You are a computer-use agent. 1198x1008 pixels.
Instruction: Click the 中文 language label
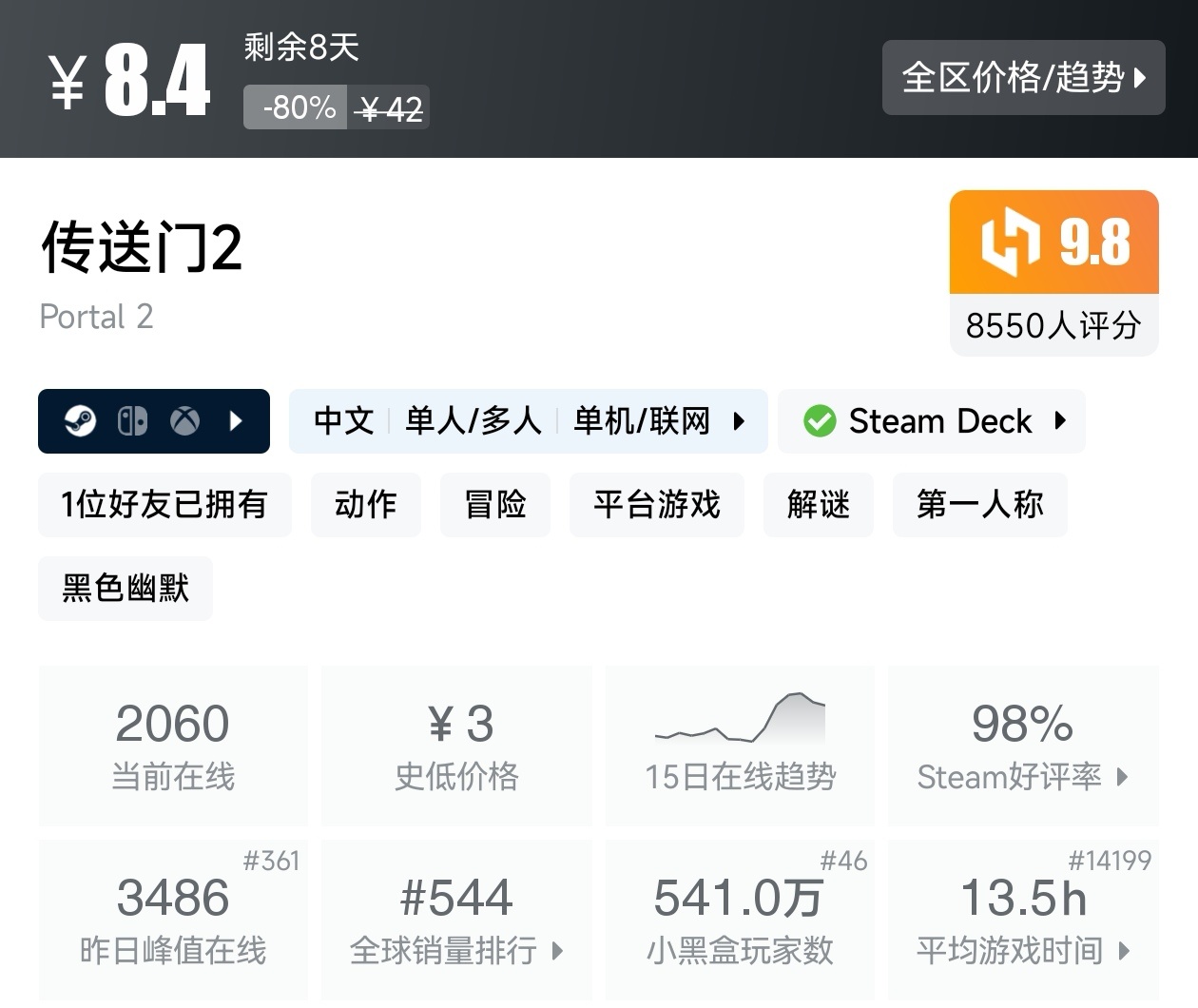click(x=343, y=420)
